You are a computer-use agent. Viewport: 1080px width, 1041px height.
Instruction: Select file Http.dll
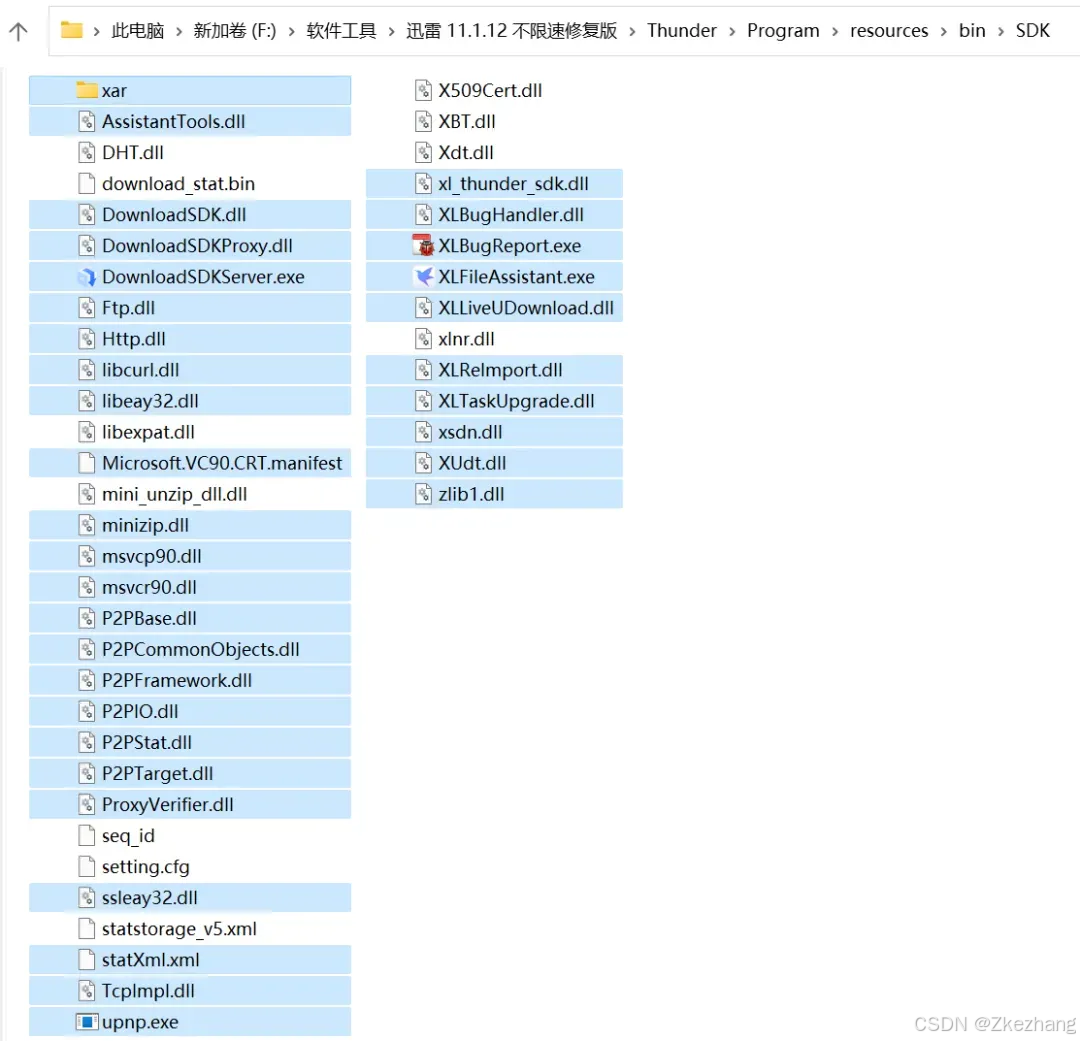click(190, 339)
